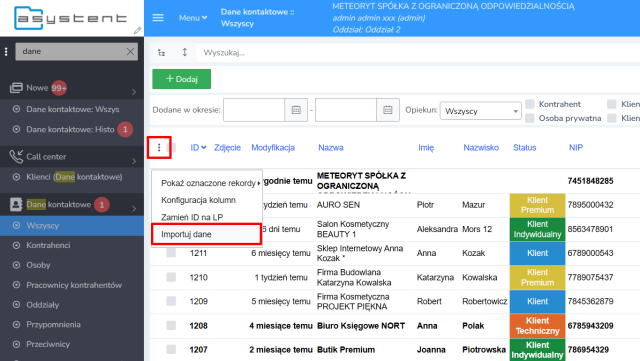640x361 pixels.
Task: Enable the Kontrahent checkbox filter
Action: point(529,104)
